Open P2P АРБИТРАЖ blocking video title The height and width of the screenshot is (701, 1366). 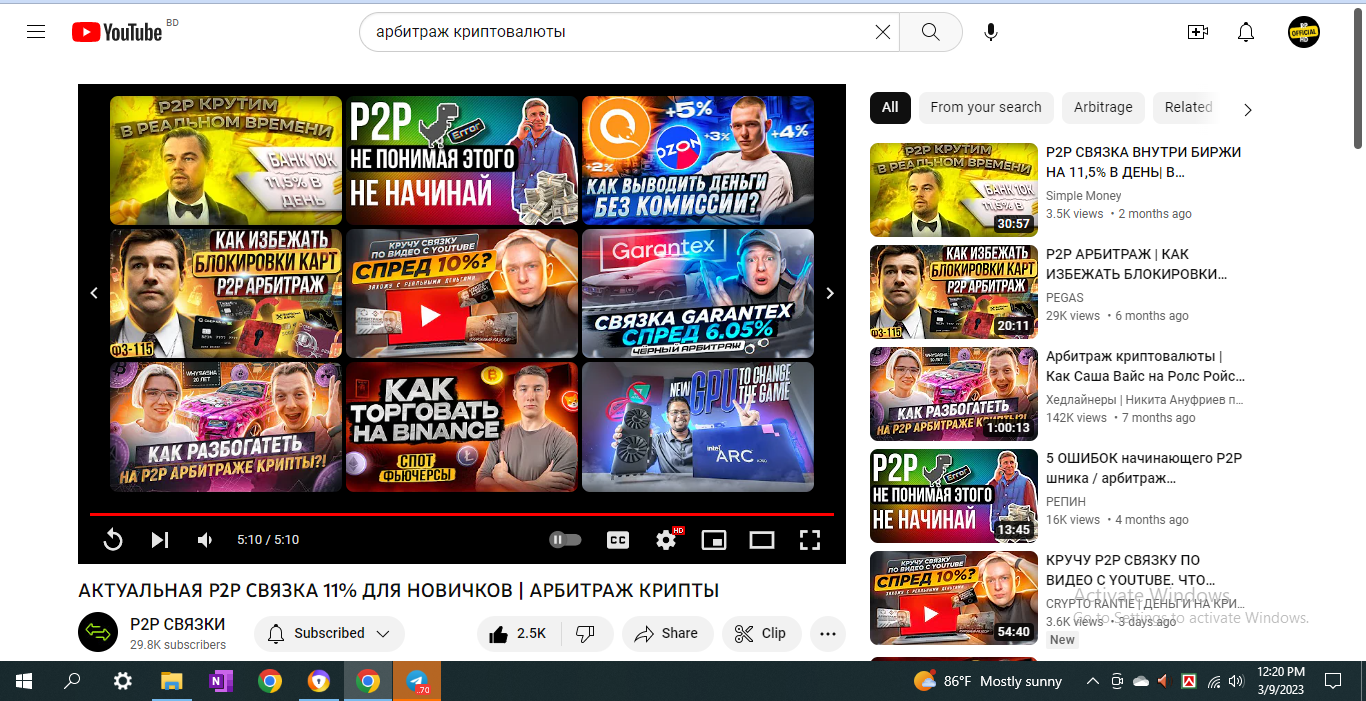pos(1137,264)
